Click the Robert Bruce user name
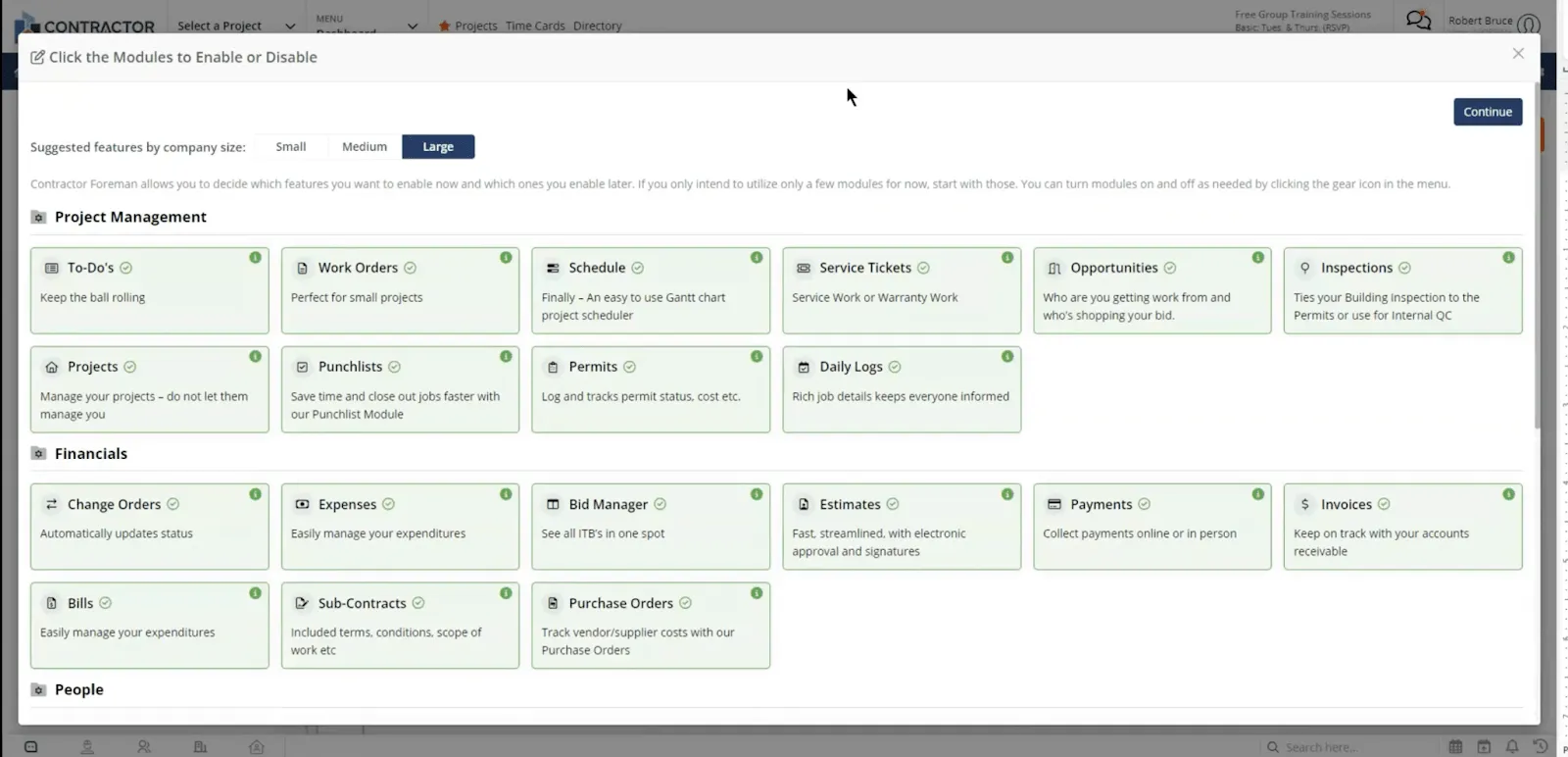Image resolution: width=1568 pixels, height=757 pixels. 1480,21
